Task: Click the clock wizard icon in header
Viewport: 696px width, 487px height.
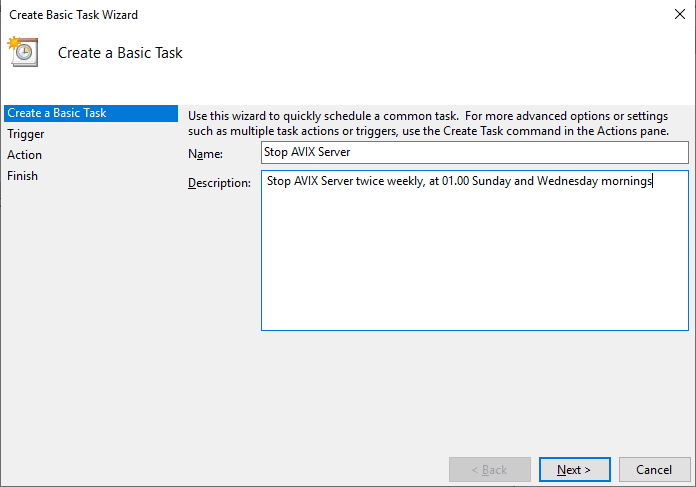Action: [22, 52]
